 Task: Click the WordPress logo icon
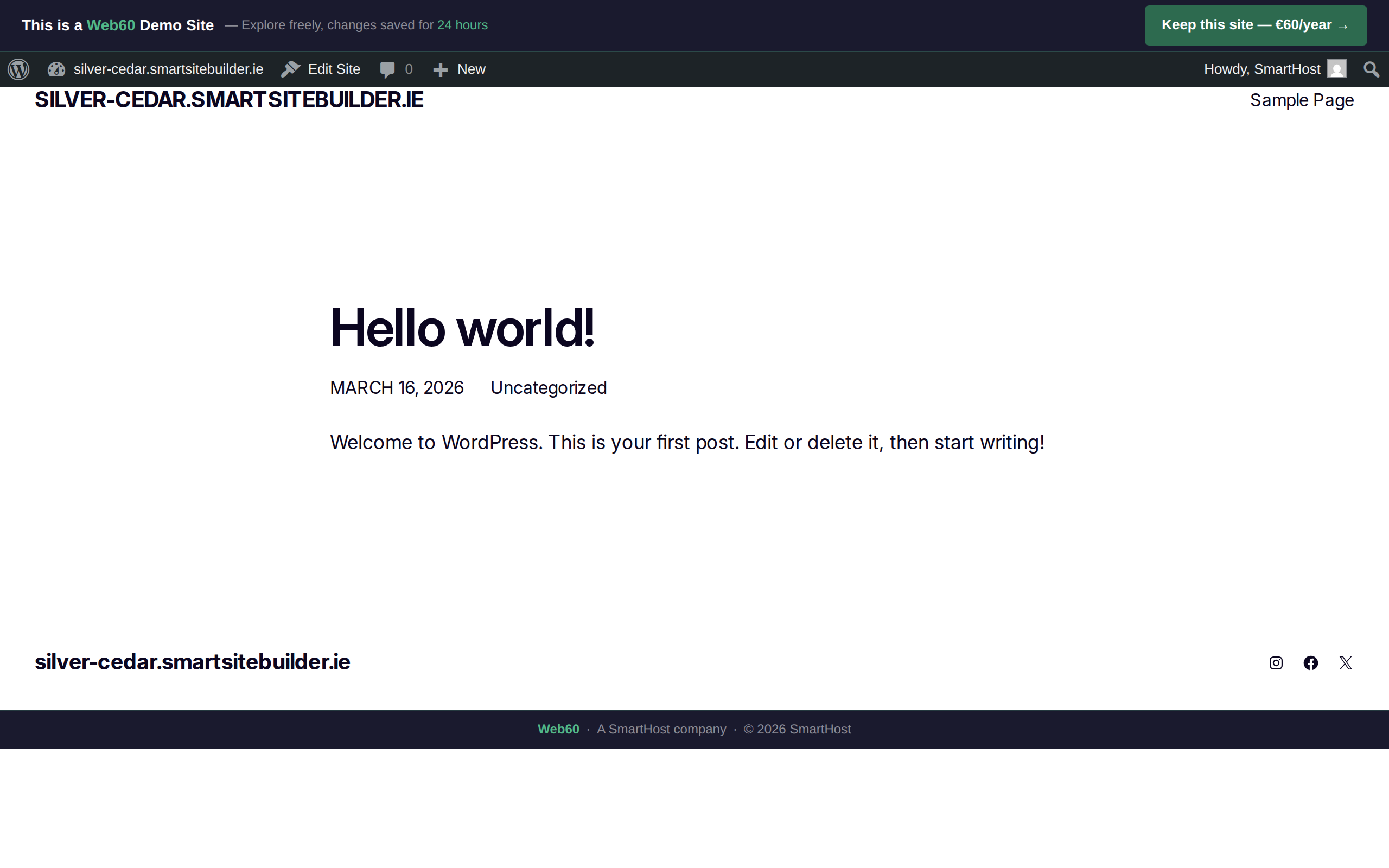(18, 69)
